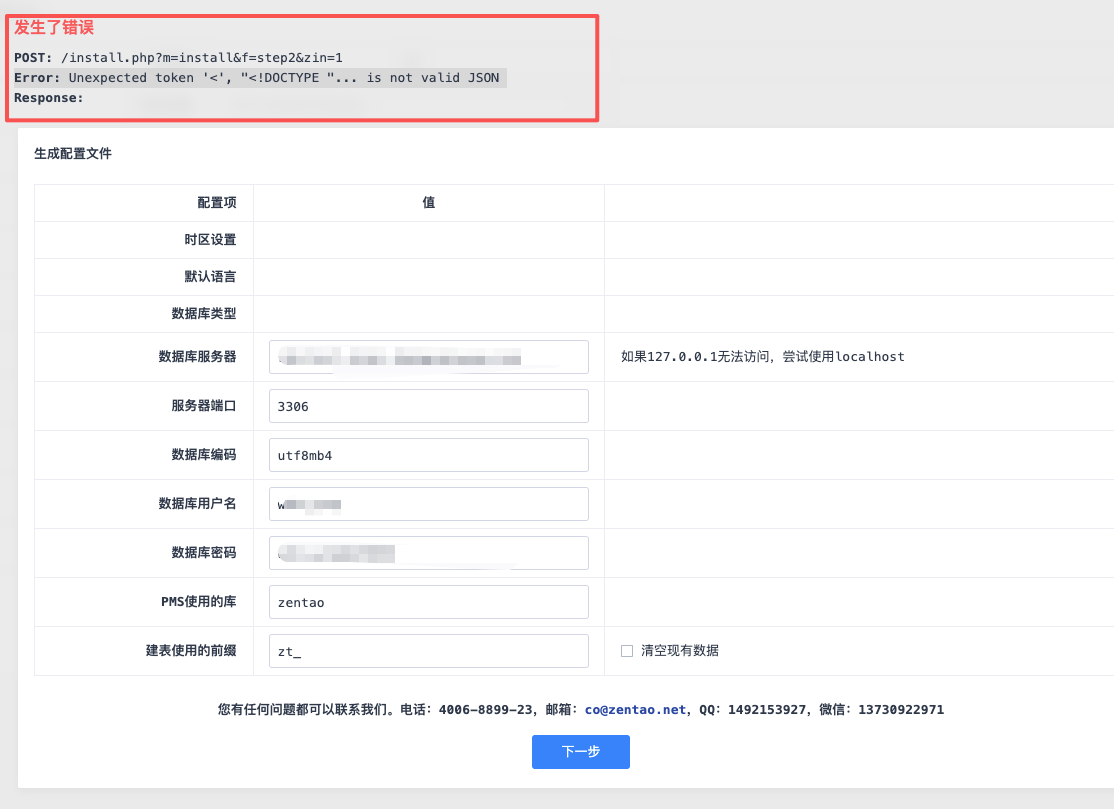Click the 数据库类型 row label

204,313
